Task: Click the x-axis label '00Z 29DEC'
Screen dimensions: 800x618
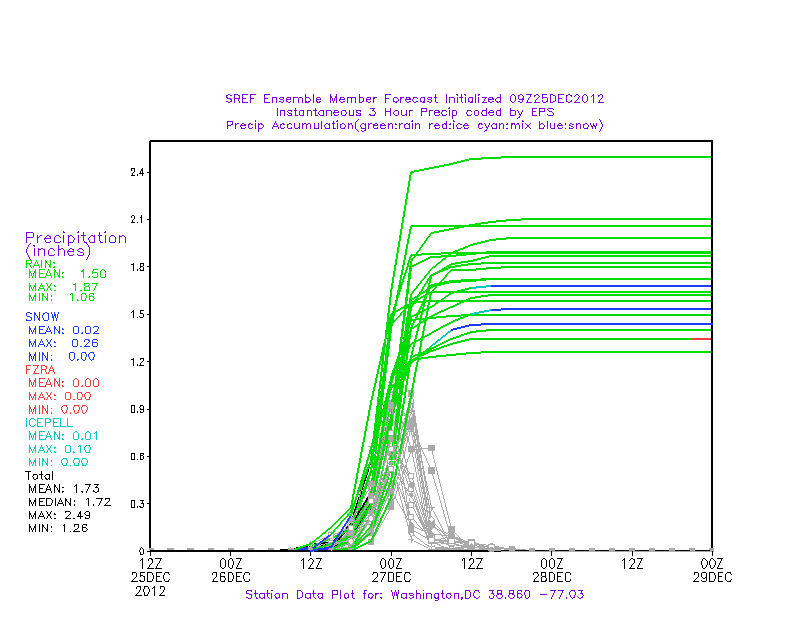Action: (712, 571)
